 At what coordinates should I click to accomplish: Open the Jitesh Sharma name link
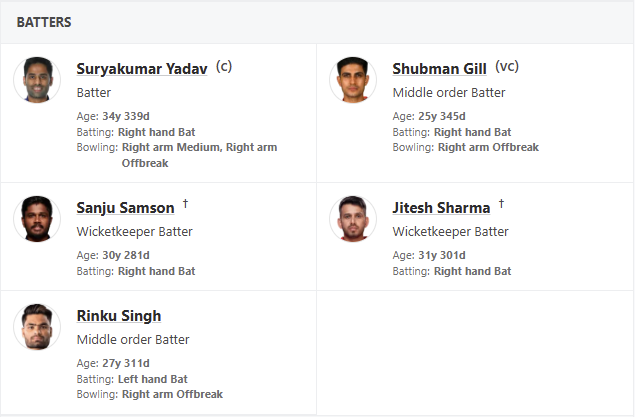[x=441, y=208]
